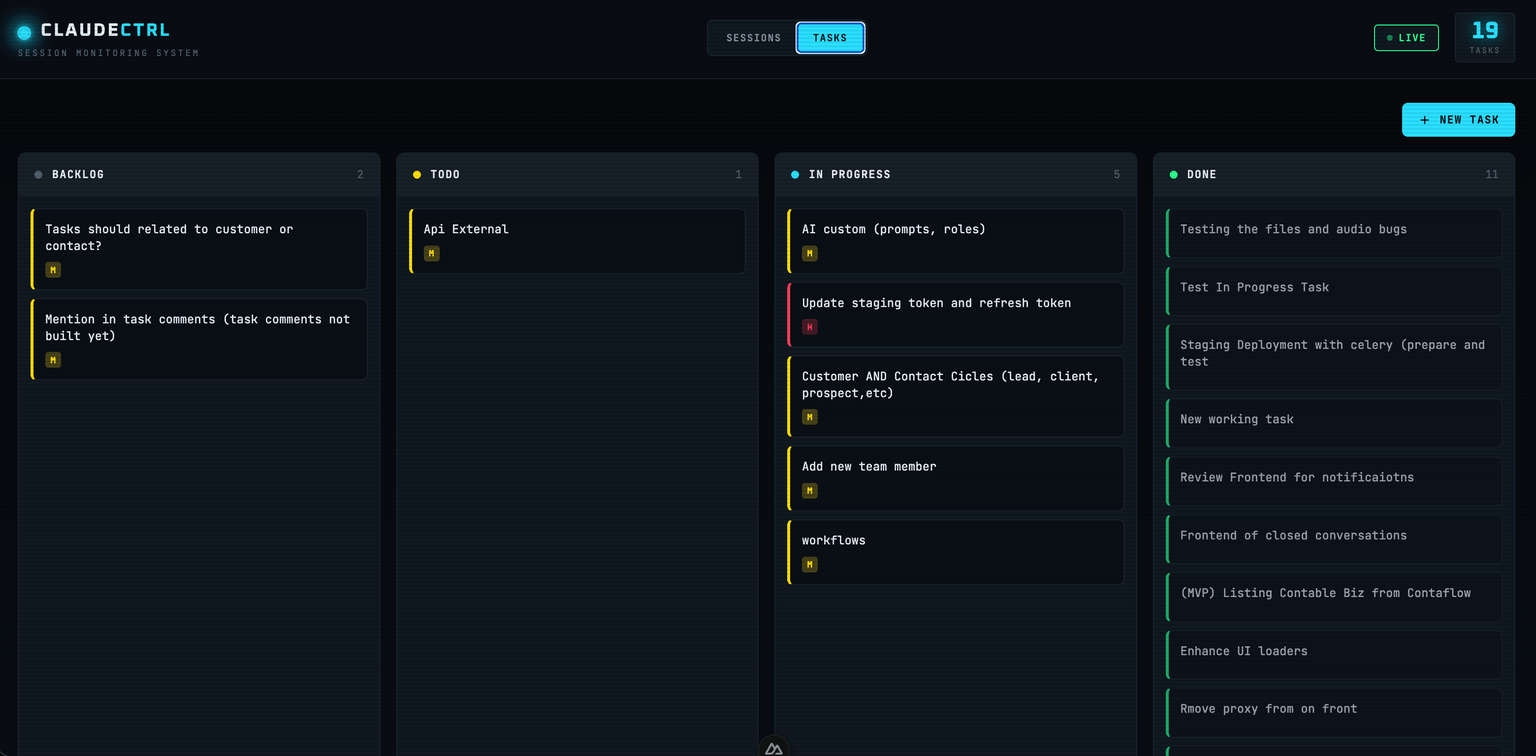Click the M badge on the workflows card

point(808,564)
